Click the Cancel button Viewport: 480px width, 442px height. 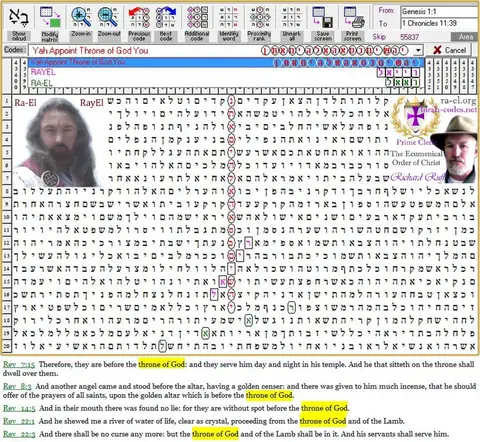click(x=449, y=50)
